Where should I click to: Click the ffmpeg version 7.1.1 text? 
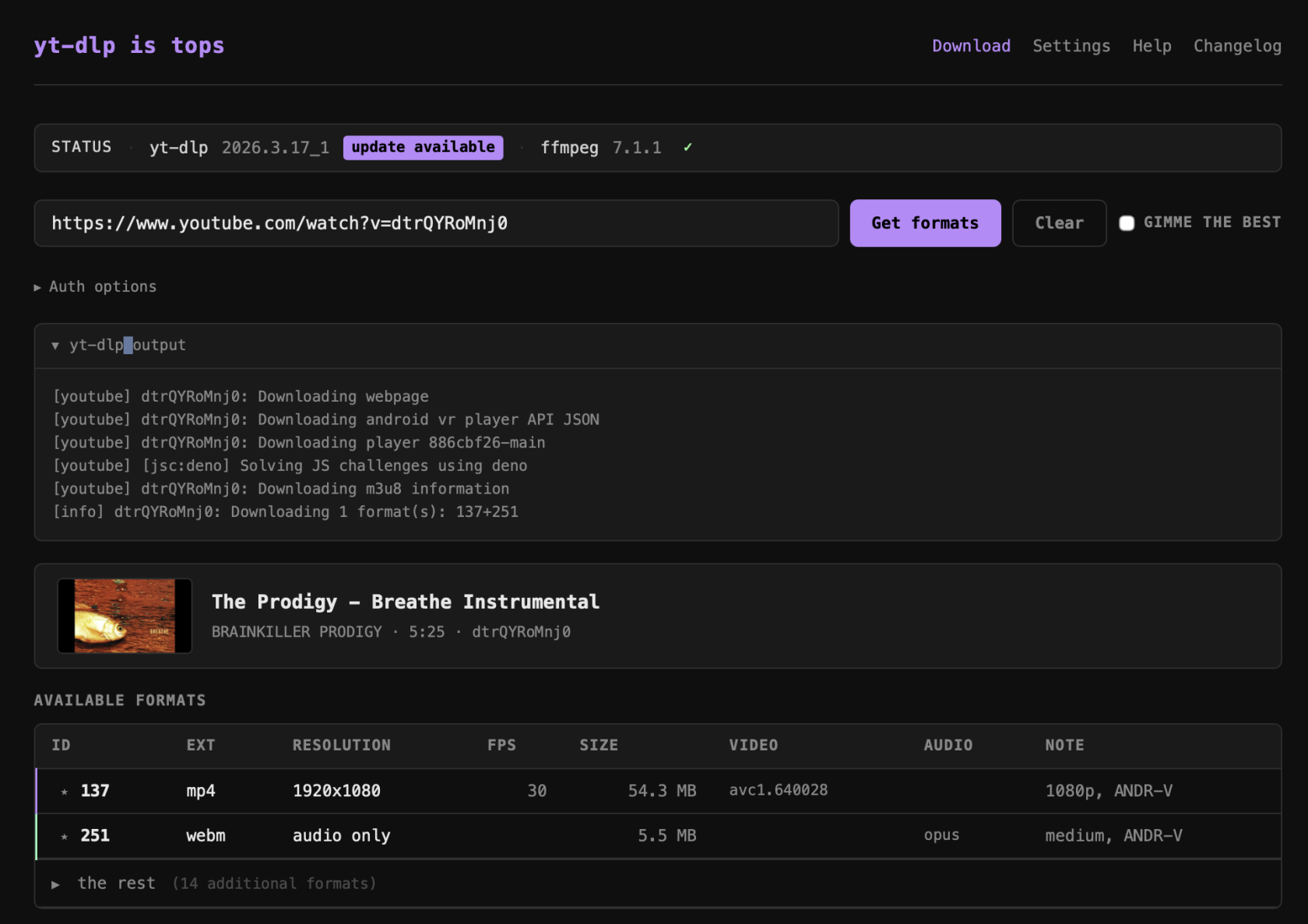(636, 148)
